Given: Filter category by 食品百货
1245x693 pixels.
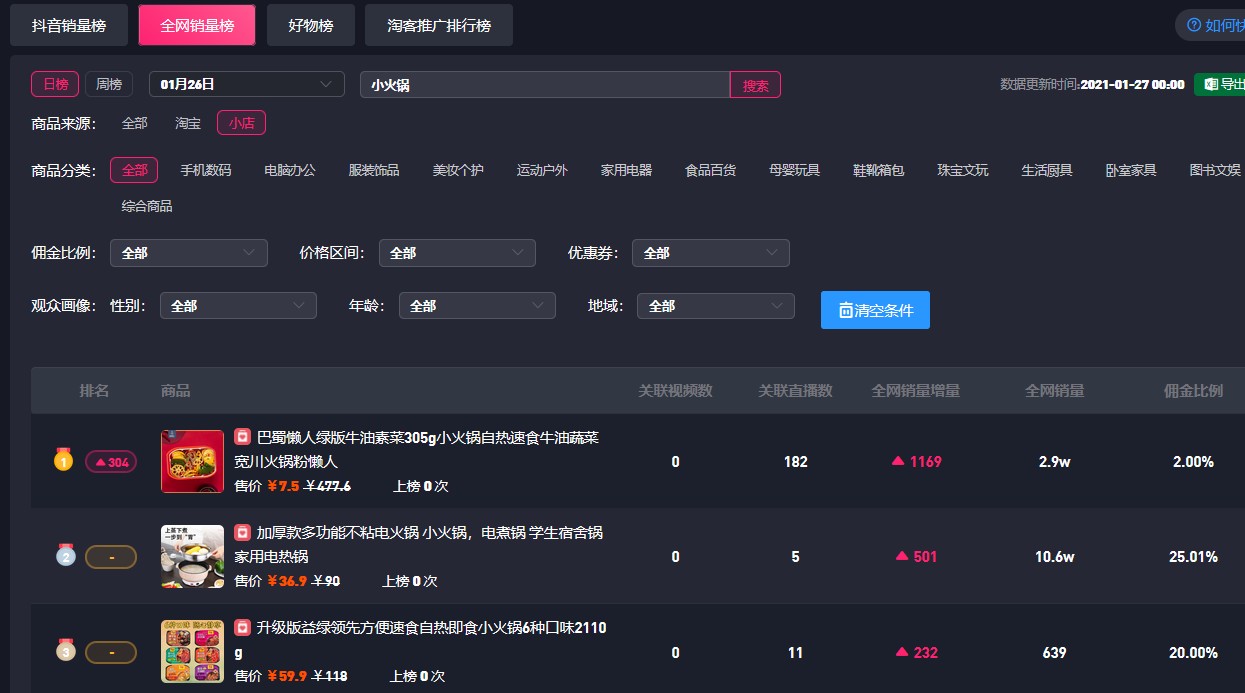Looking at the screenshot, I should tap(710, 169).
